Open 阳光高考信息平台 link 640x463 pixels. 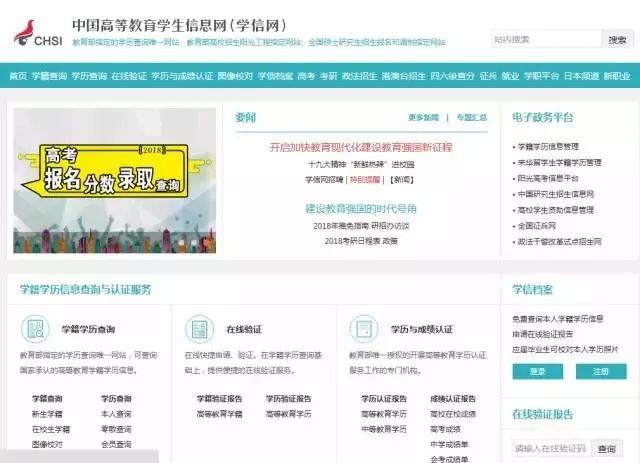pyautogui.click(x=548, y=178)
